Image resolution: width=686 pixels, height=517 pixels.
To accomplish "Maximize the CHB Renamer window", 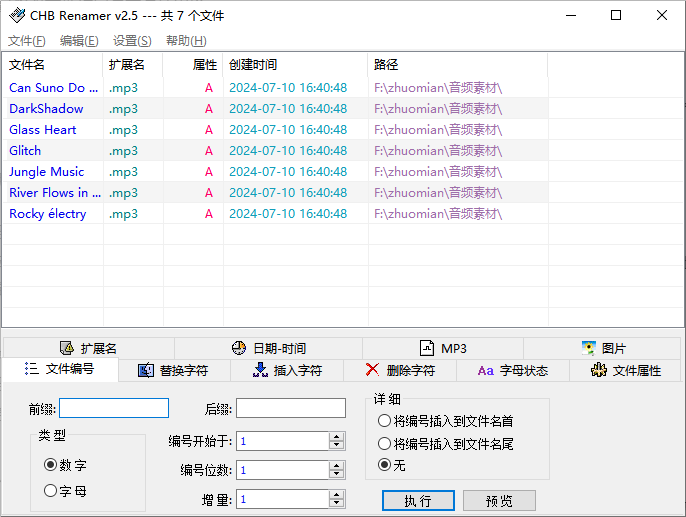I will click(616, 15).
